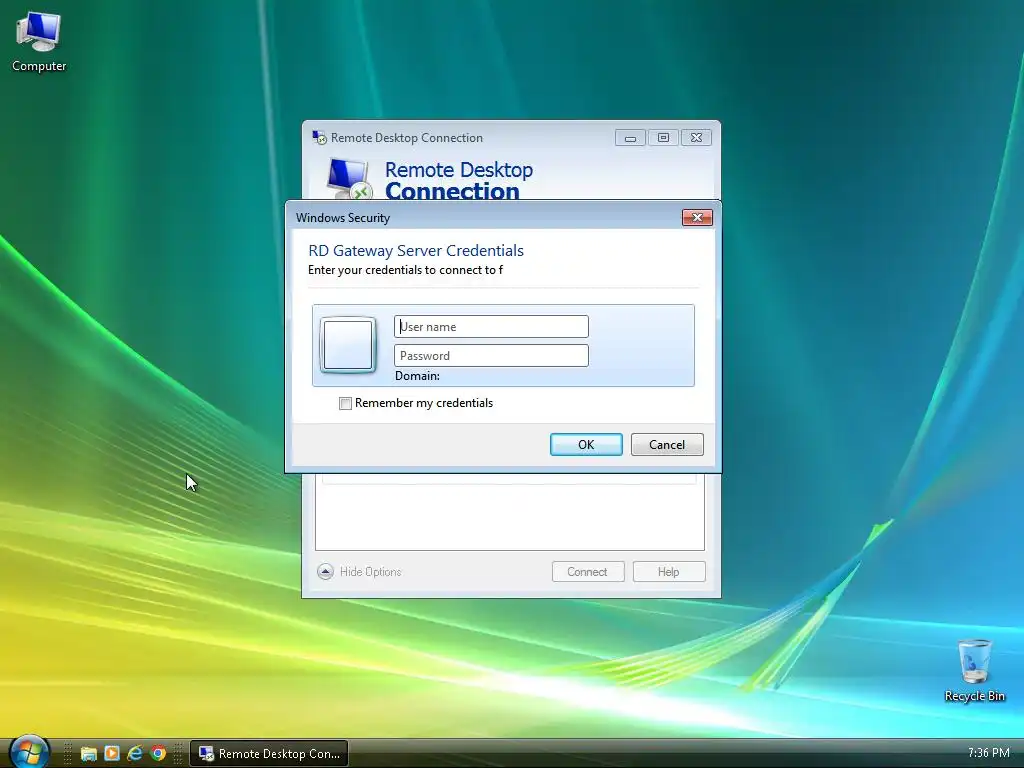The height and width of the screenshot is (768, 1024).
Task: Click the Domain: label text
Action: (x=417, y=376)
